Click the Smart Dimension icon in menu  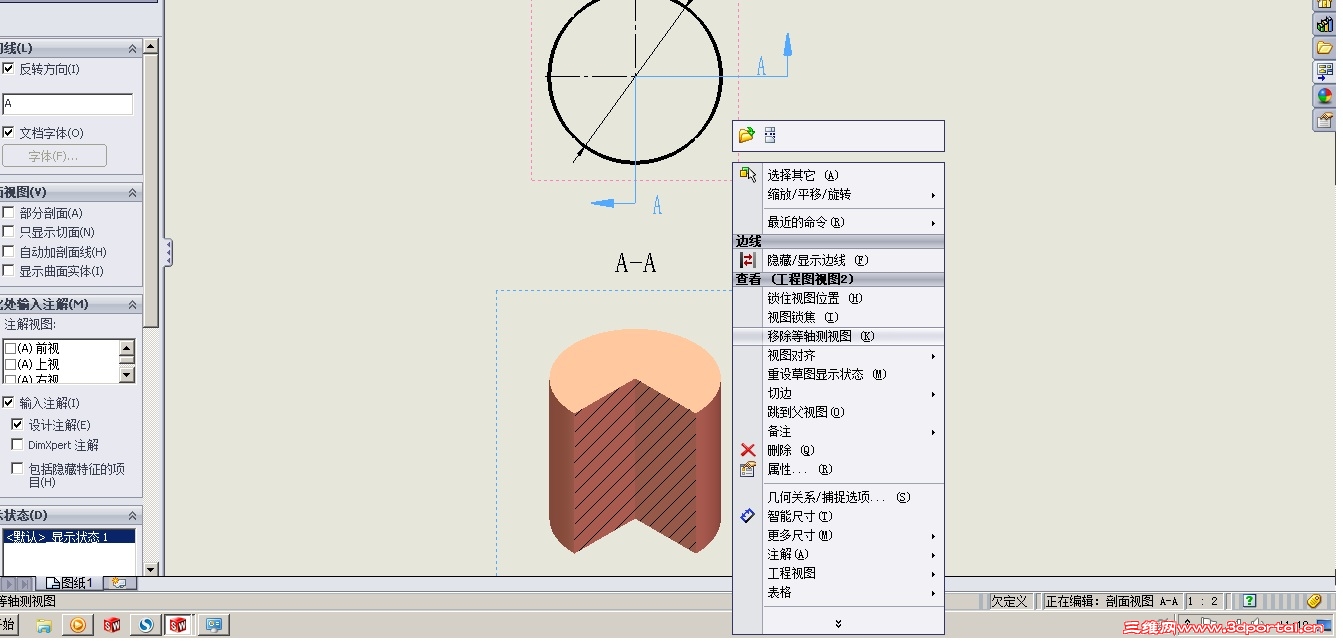pyautogui.click(x=748, y=516)
